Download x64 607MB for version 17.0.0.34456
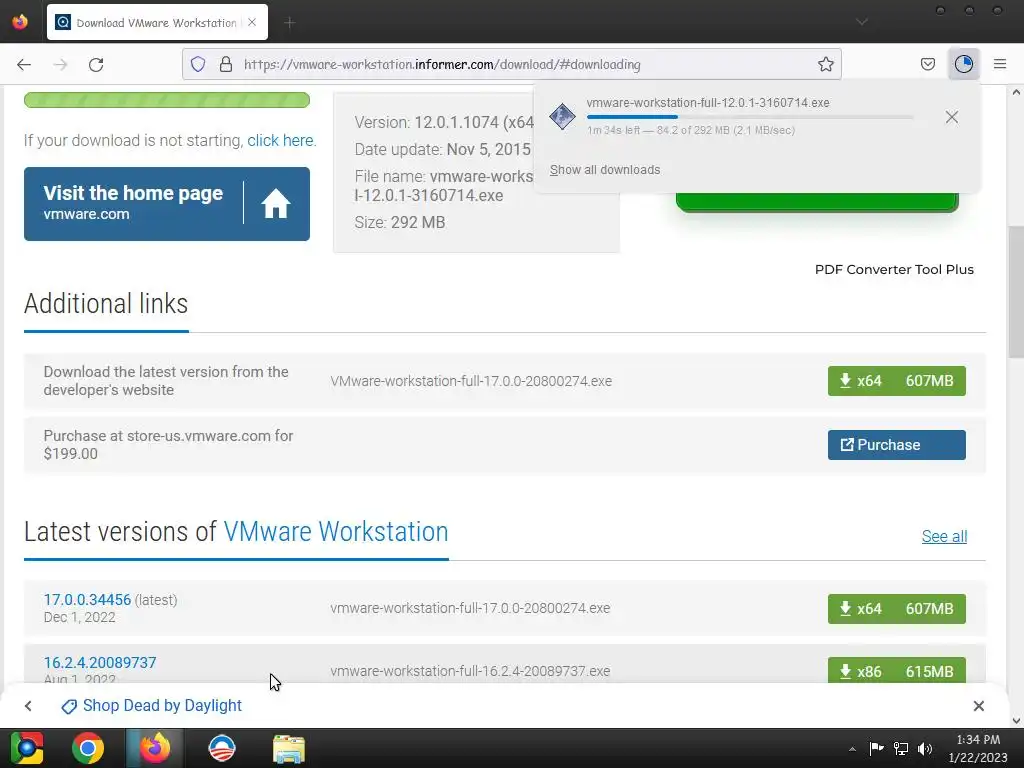The height and width of the screenshot is (768, 1024). point(896,609)
